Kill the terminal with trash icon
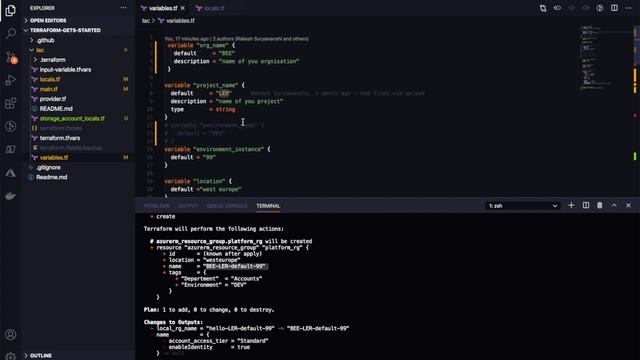This screenshot has height=360, width=640. tap(600, 205)
